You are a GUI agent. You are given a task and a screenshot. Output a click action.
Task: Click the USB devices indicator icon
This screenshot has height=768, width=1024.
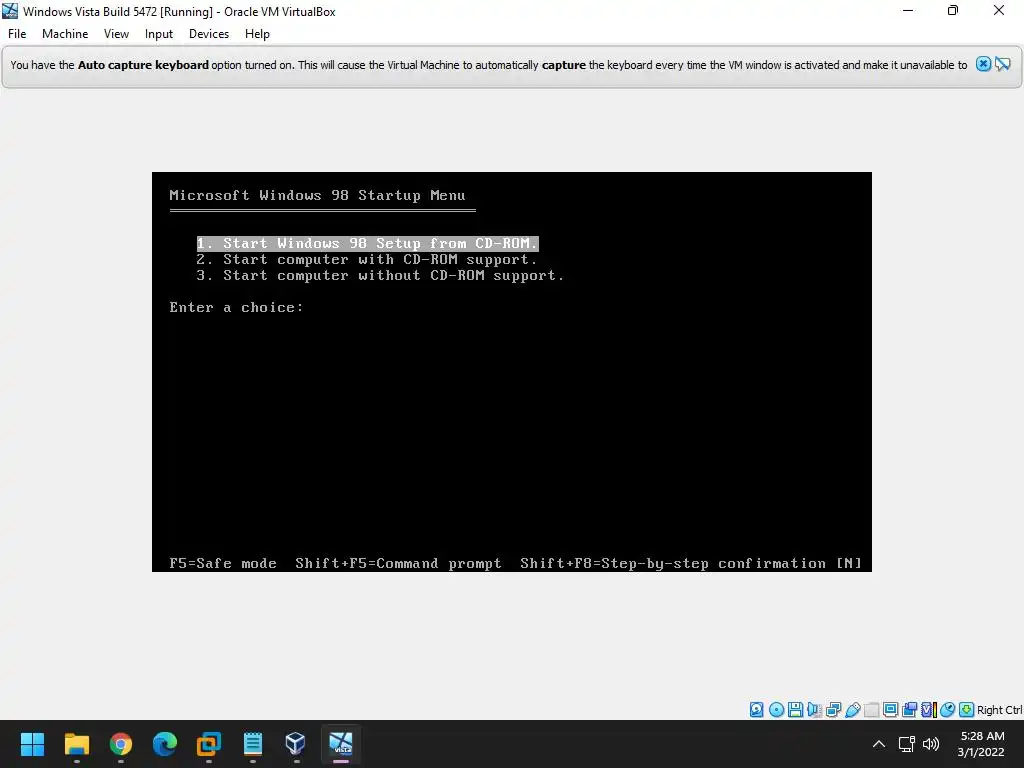(x=852, y=709)
